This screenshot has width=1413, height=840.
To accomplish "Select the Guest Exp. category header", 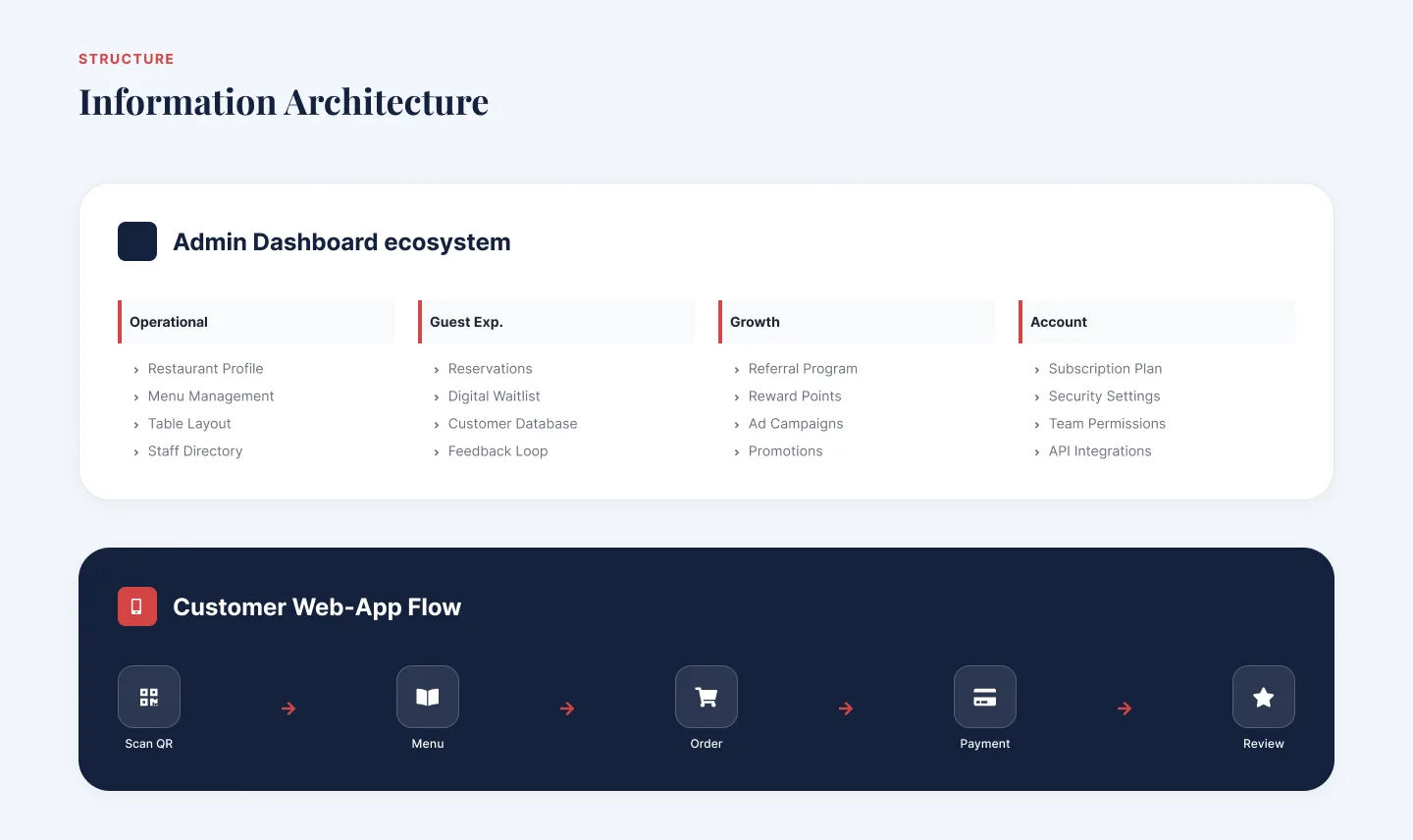I will click(x=556, y=322).
